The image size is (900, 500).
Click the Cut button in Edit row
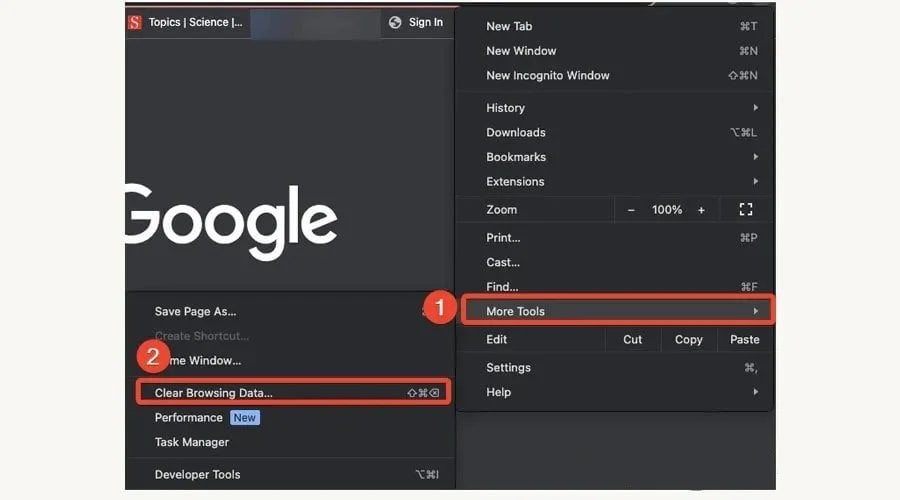click(632, 340)
